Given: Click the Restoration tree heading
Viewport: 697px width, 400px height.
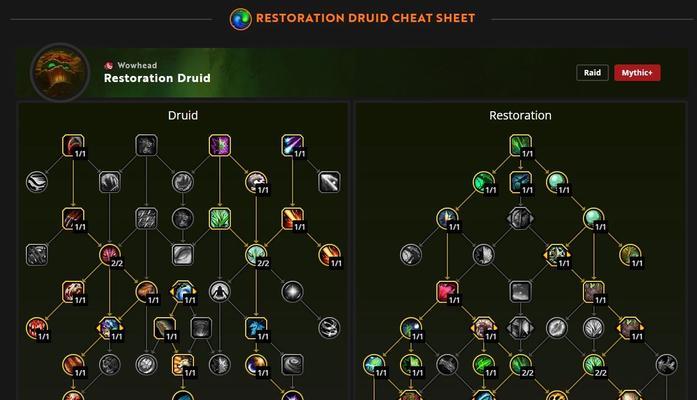Looking at the screenshot, I should click(x=520, y=116).
